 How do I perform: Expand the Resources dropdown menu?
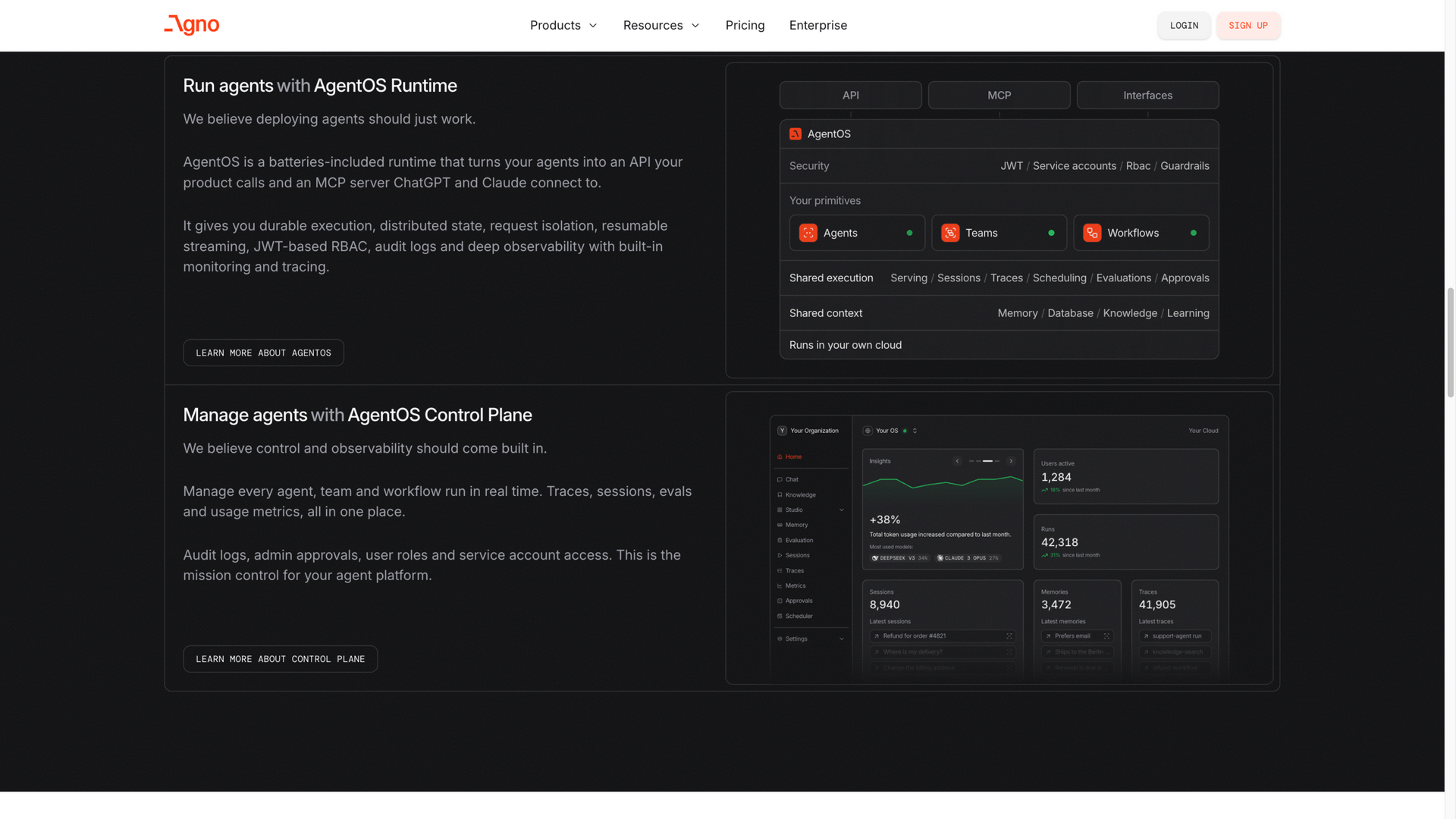pyautogui.click(x=661, y=25)
